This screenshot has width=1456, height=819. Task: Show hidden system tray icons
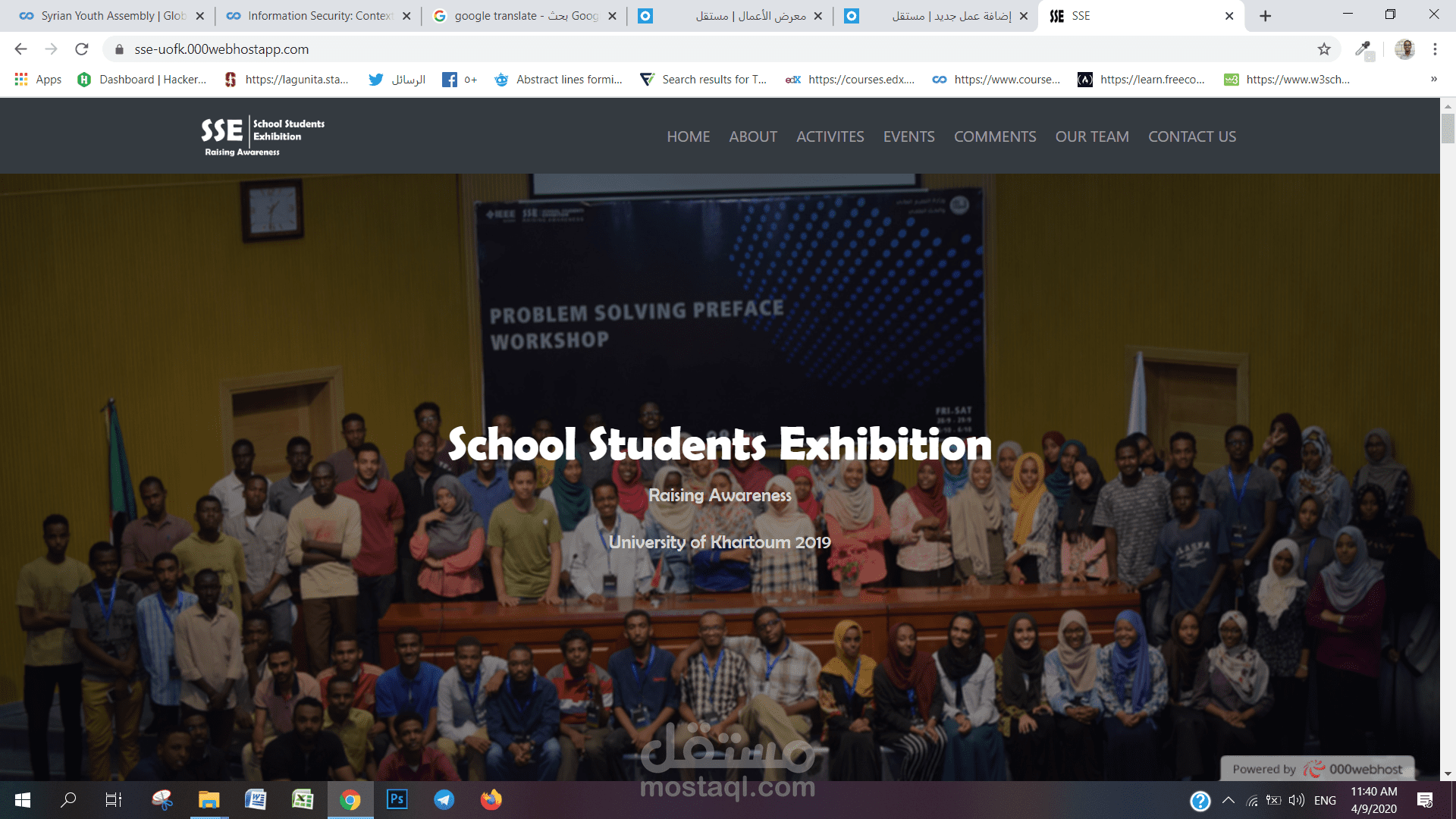coord(1228,800)
